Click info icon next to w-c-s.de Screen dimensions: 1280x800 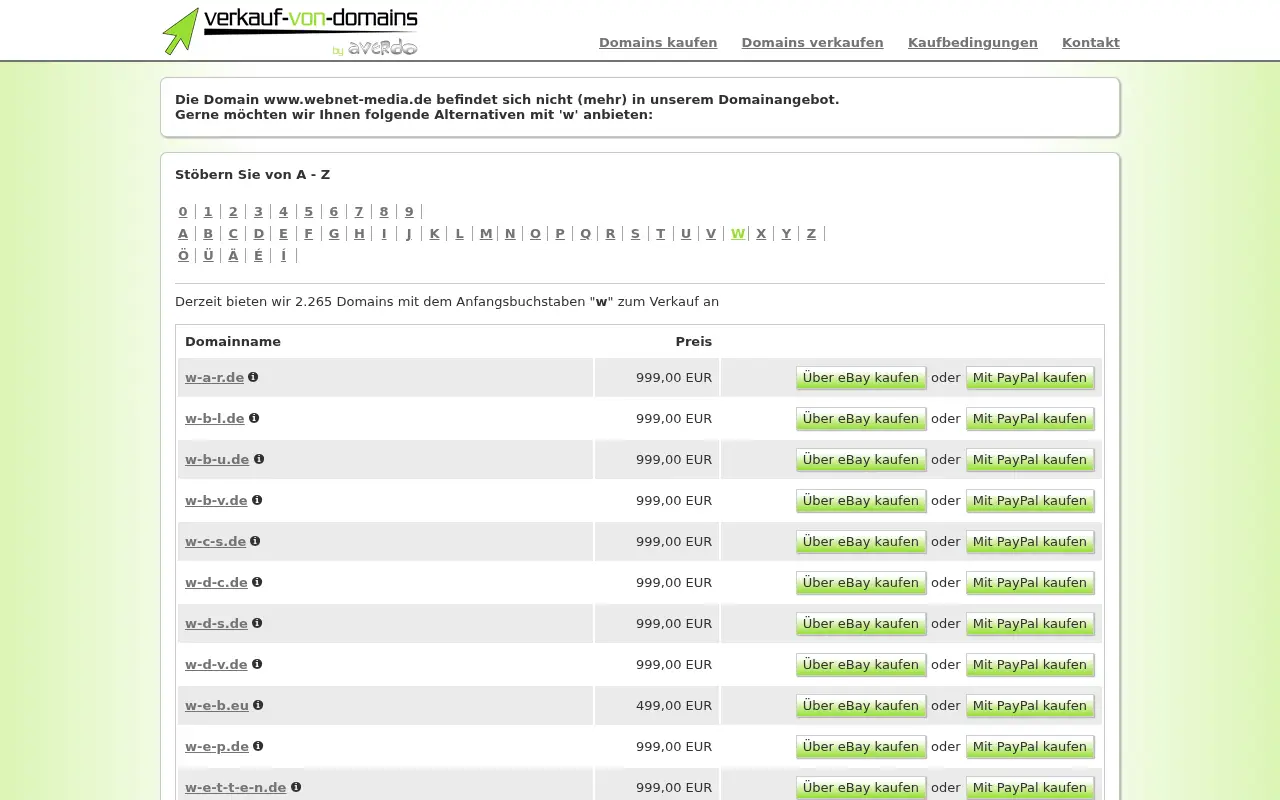point(255,541)
